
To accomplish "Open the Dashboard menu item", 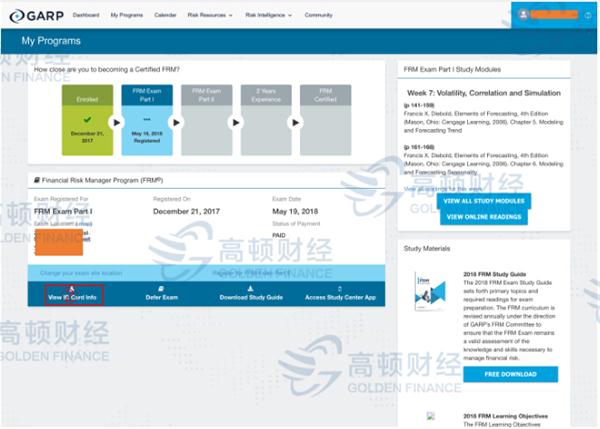I will [86, 15].
